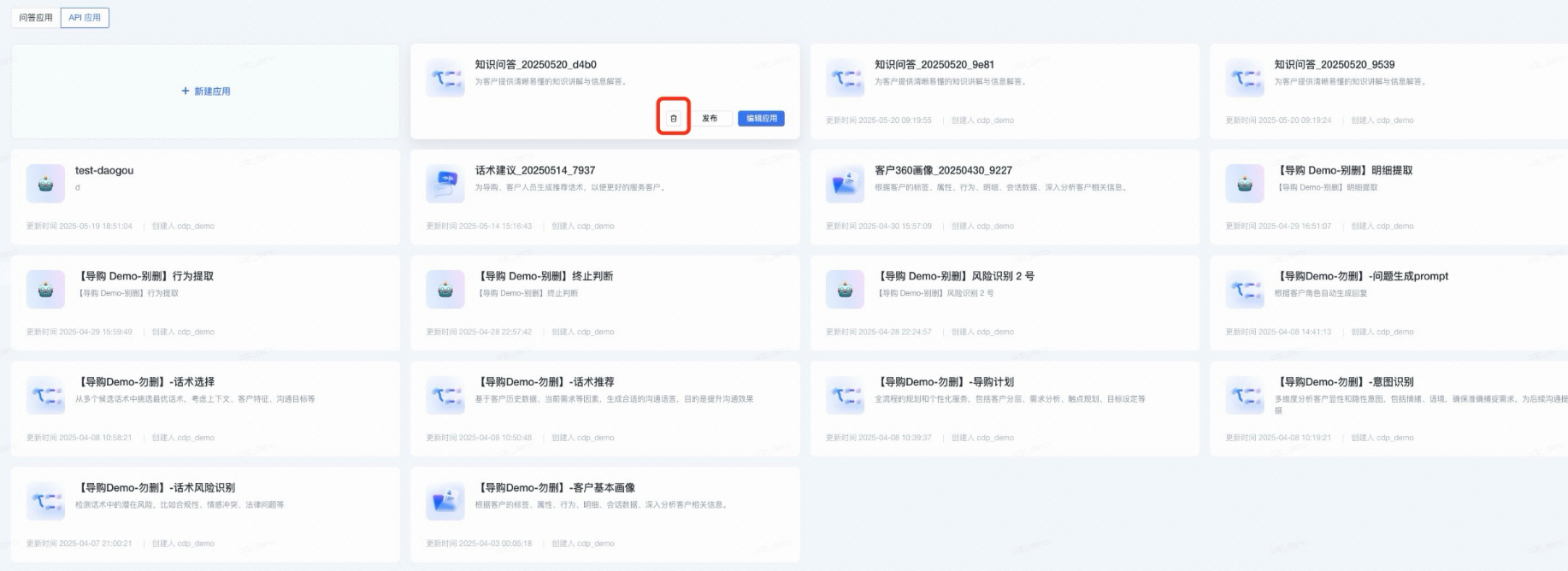Click update time 2025-04-29 16:51:07
The width and height of the screenshot is (1568, 571).
pyautogui.click(x=1278, y=227)
